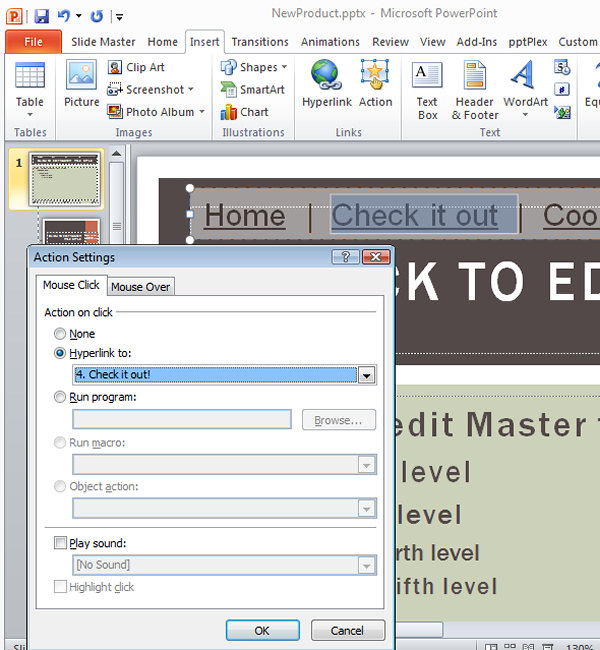Click the Run program path field
This screenshot has height=650, width=600.
182,420
